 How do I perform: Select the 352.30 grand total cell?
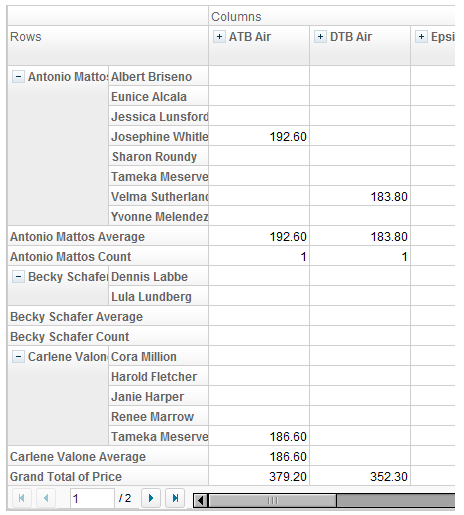tap(360, 476)
